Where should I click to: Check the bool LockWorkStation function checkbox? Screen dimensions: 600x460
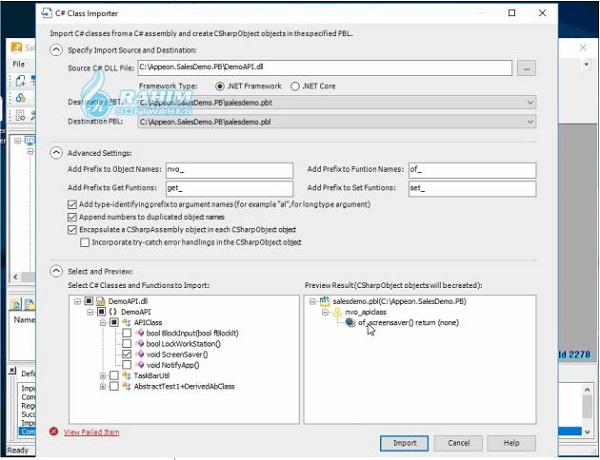(x=127, y=344)
